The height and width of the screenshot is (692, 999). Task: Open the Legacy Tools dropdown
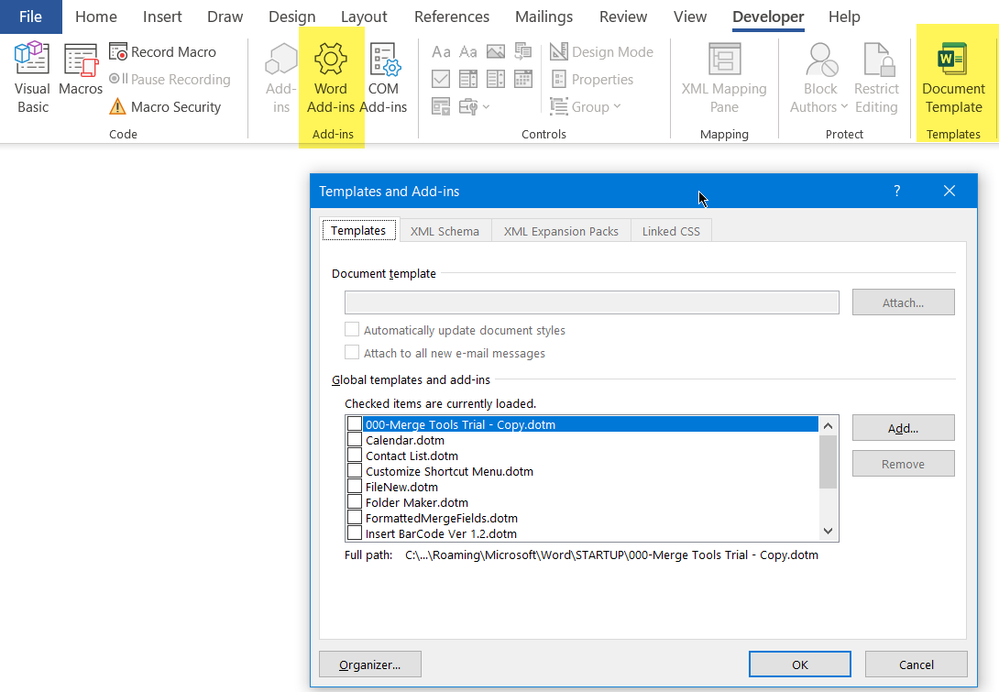(x=474, y=106)
